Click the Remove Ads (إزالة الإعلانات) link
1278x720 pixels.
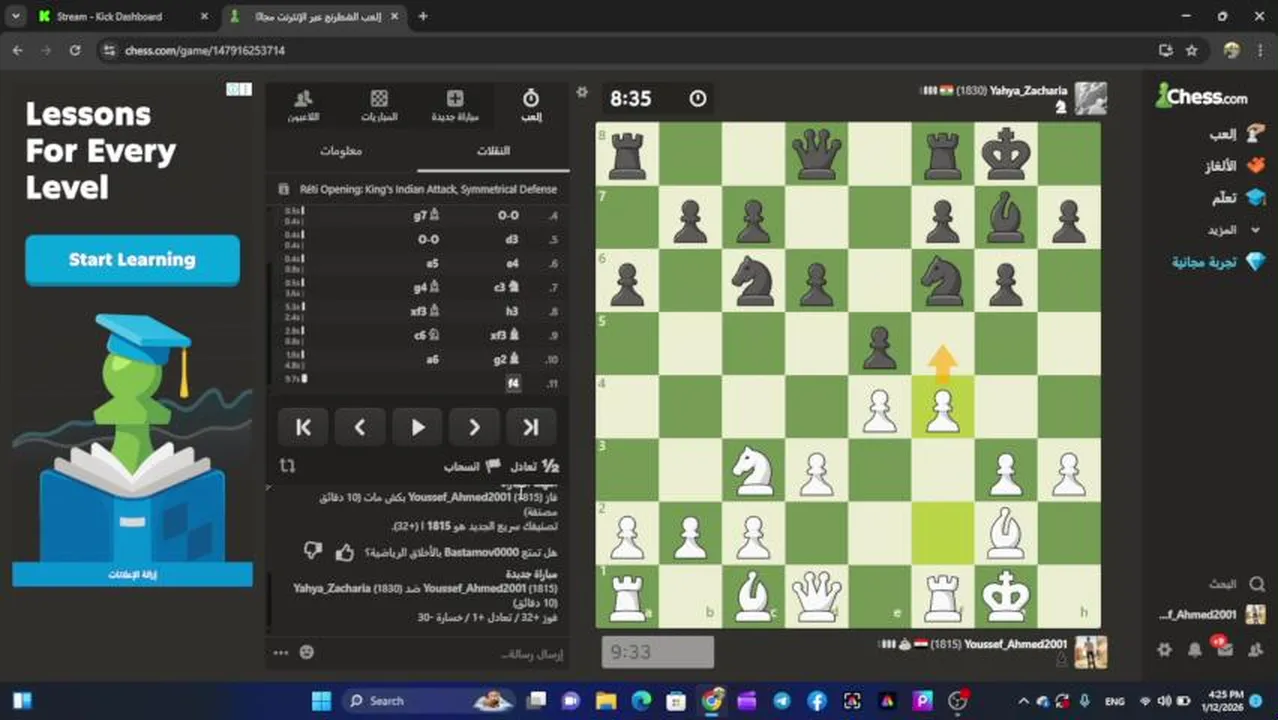coord(132,575)
